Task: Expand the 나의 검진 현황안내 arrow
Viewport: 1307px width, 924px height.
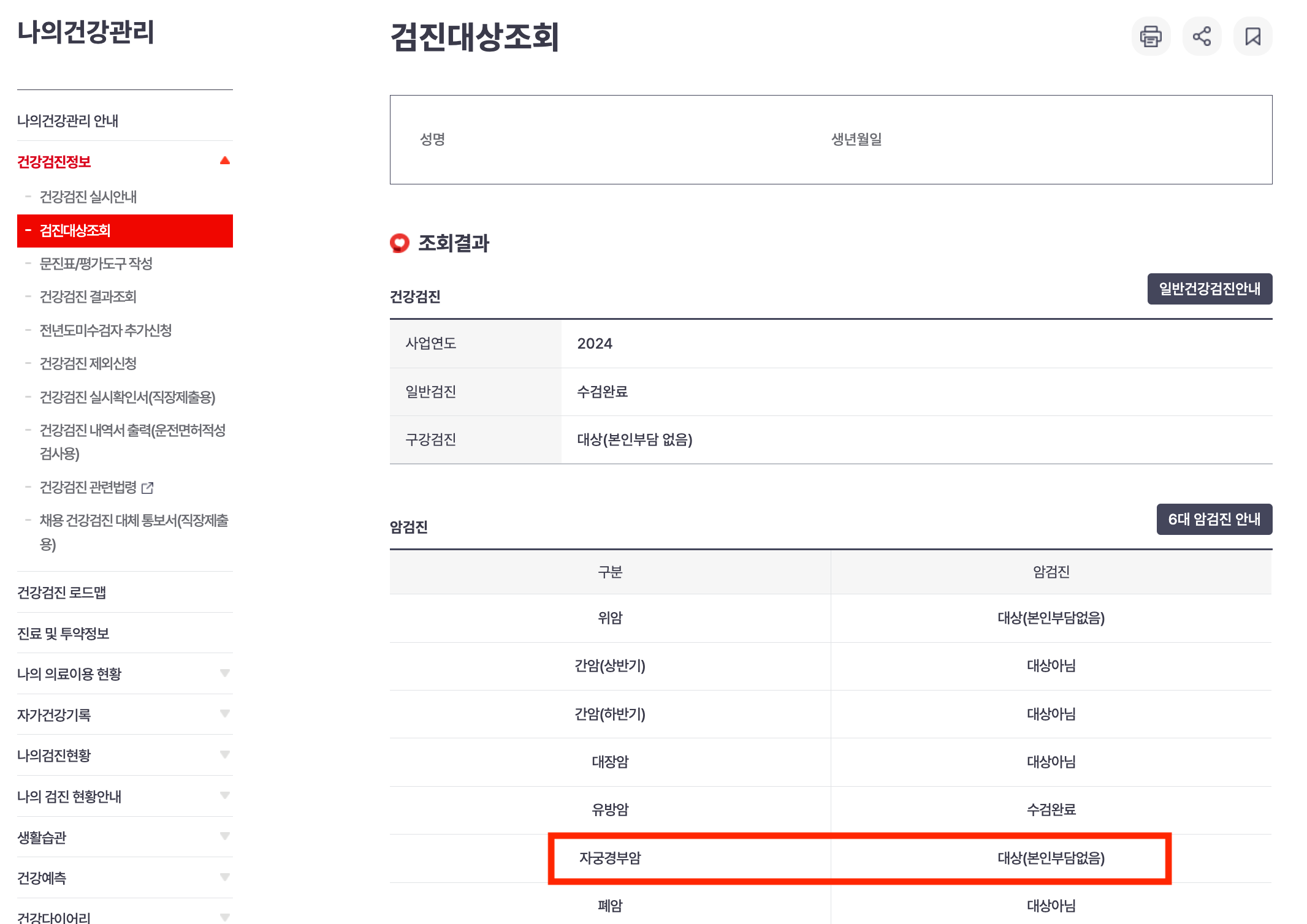Action: coord(225,795)
